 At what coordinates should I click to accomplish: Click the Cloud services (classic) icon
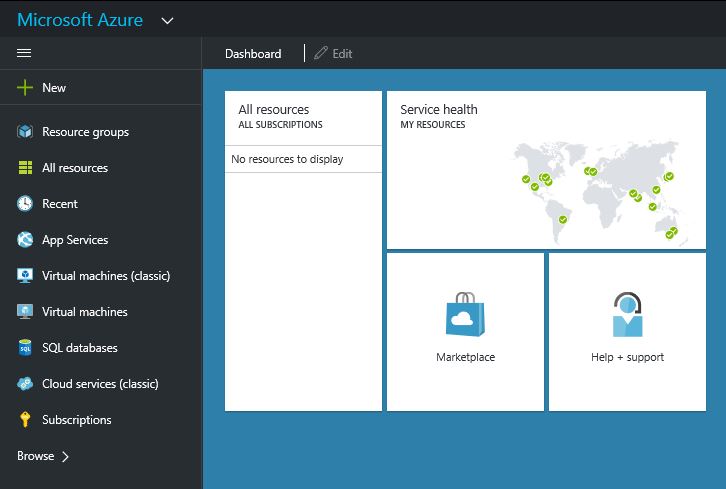(25, 383)
